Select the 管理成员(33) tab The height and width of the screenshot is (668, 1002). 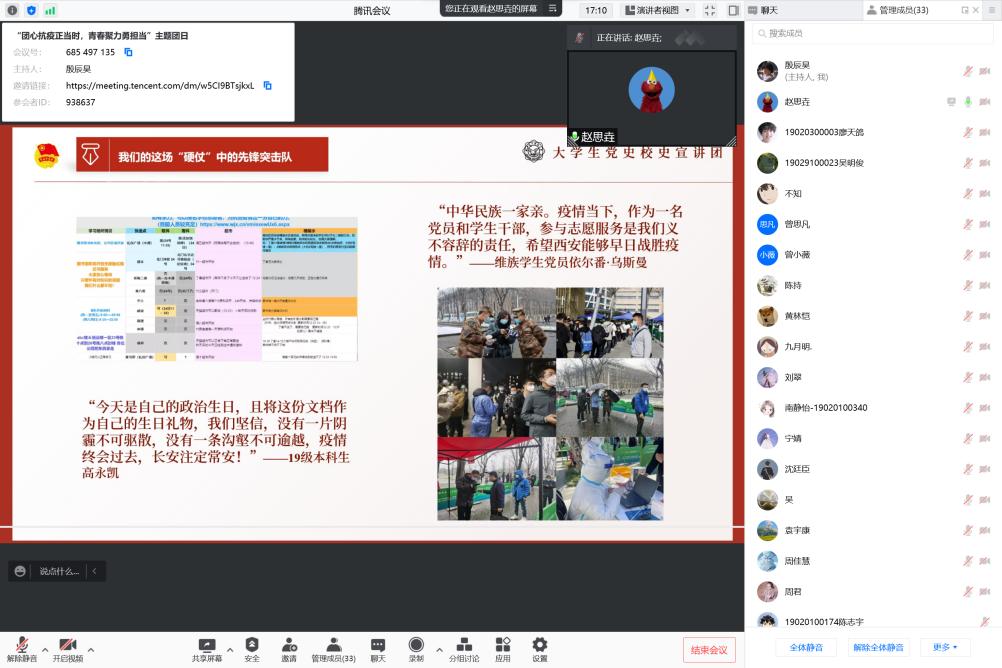click(897, 10)
